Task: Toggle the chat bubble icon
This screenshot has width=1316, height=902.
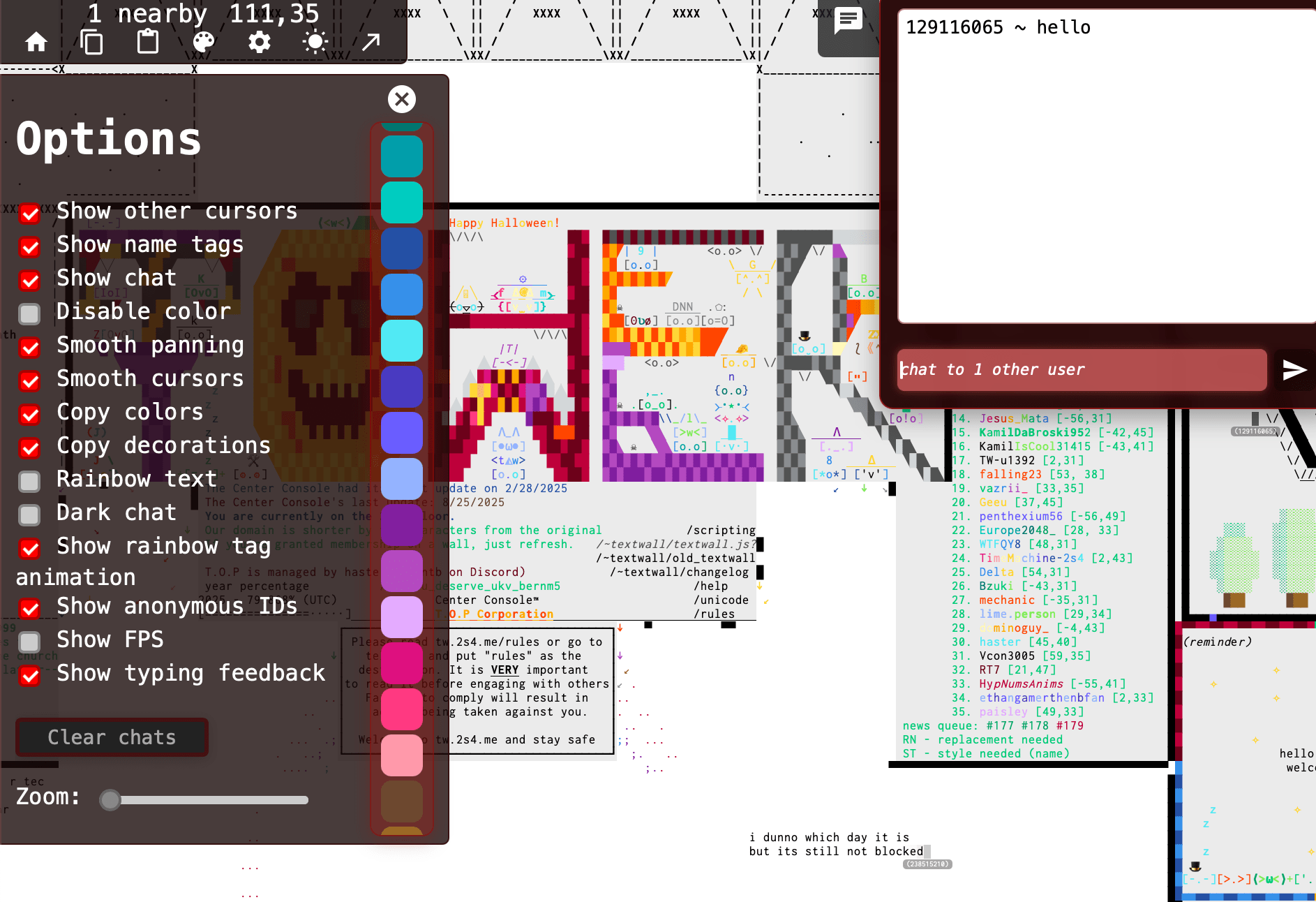Action: [x=848, y=20]
